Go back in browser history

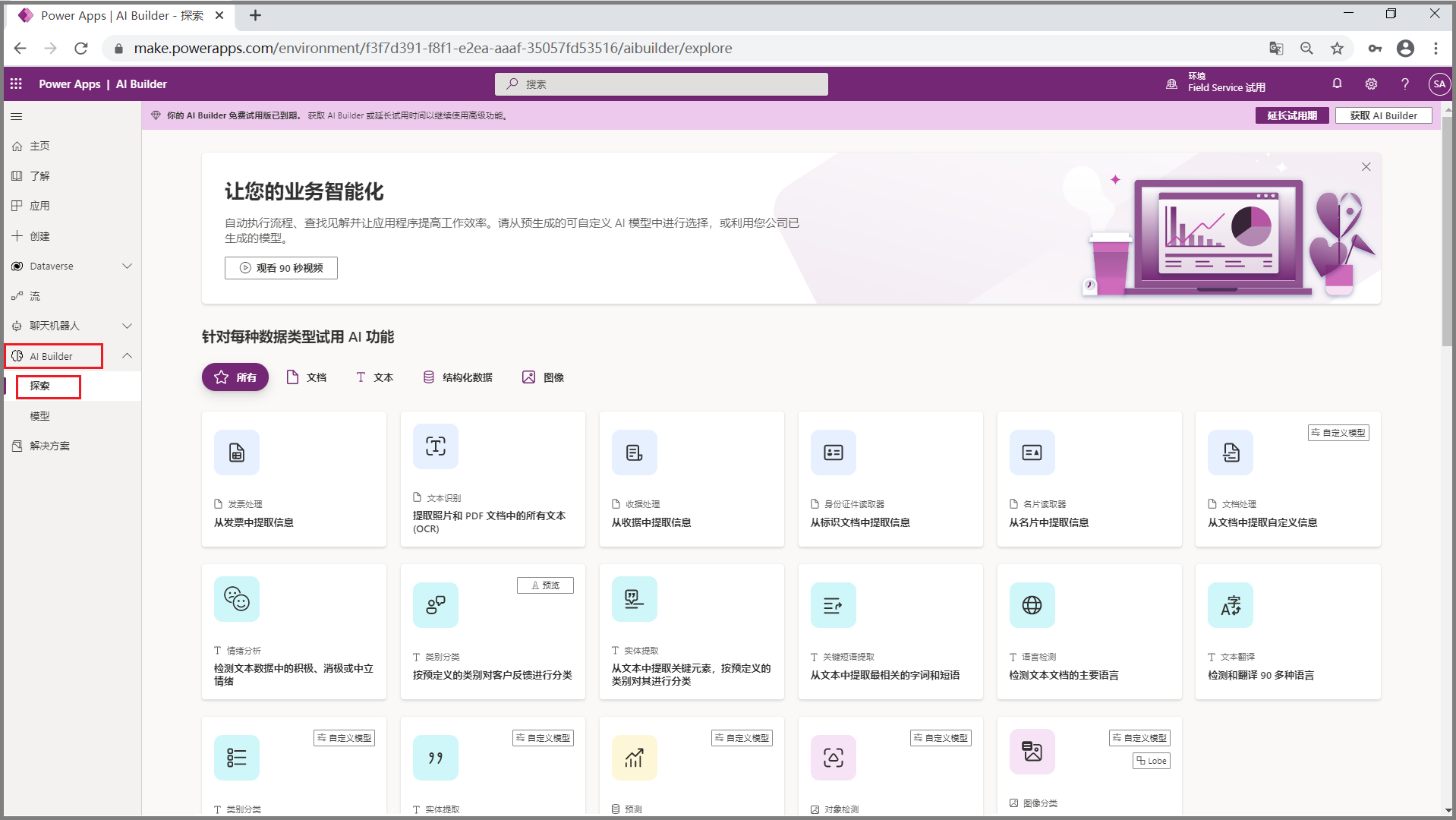tap(20, 49)
